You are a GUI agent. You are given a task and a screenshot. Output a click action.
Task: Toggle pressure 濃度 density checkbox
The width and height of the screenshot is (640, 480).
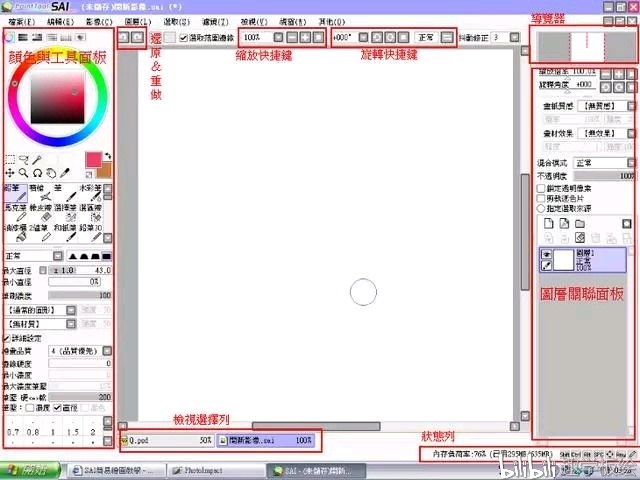click(30, 408)
